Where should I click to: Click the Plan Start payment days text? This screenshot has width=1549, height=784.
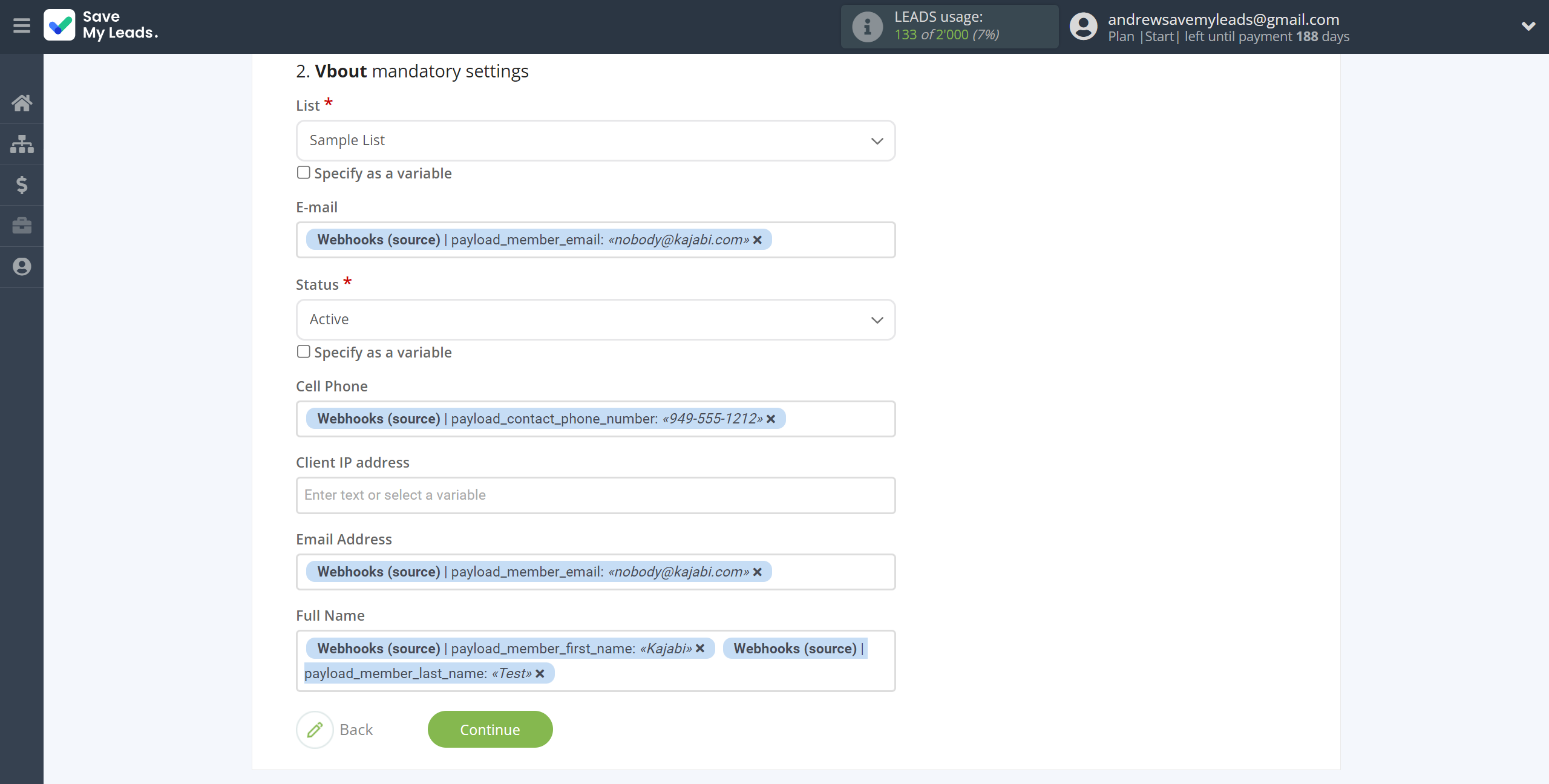pyautogui.click(x=1228, y=37)
